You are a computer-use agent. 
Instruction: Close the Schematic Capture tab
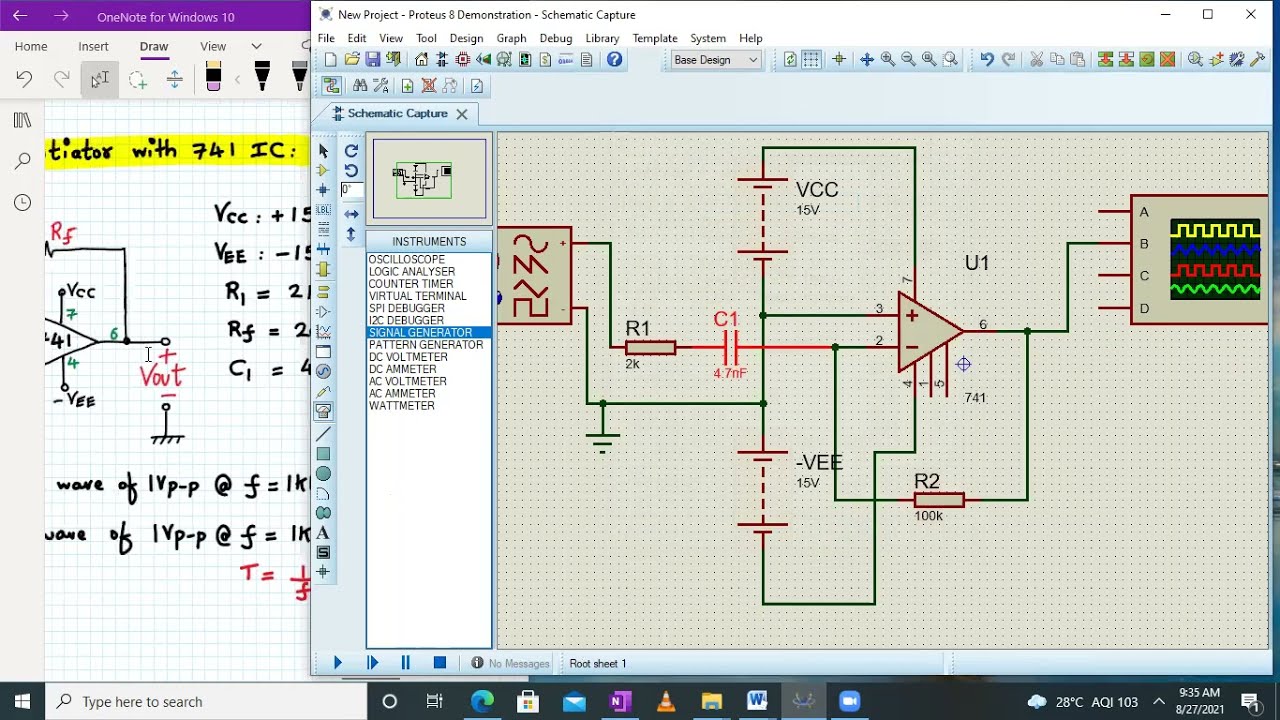pos(462,114)
